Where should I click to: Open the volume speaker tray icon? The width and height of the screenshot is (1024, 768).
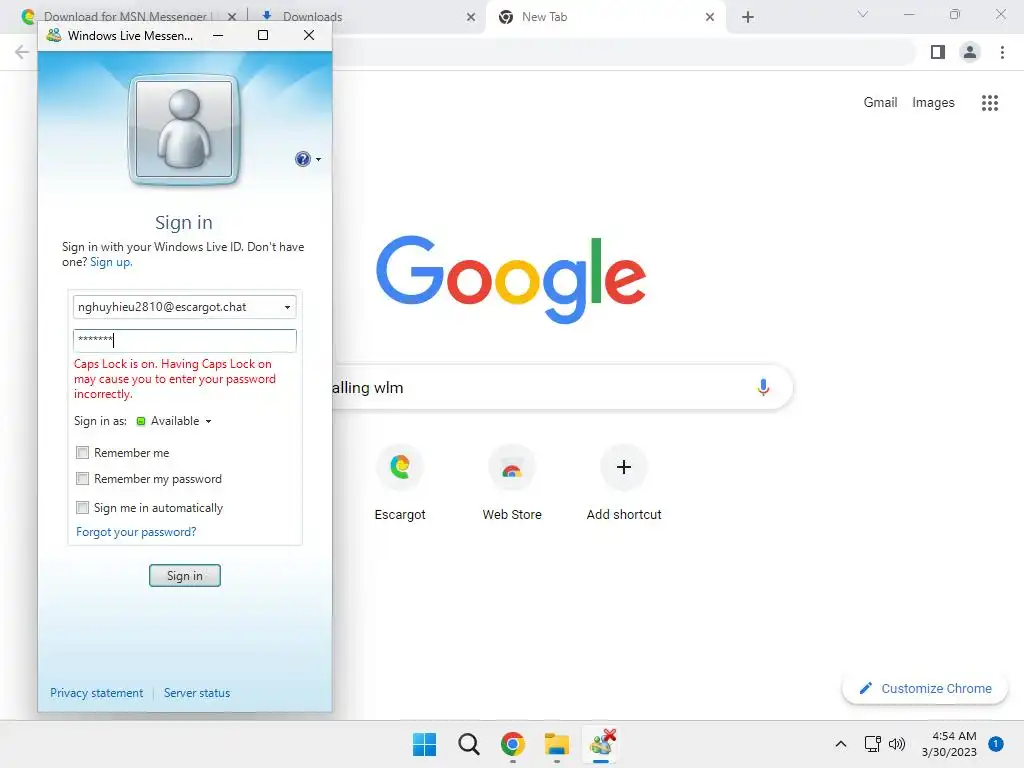click(897, 744)
